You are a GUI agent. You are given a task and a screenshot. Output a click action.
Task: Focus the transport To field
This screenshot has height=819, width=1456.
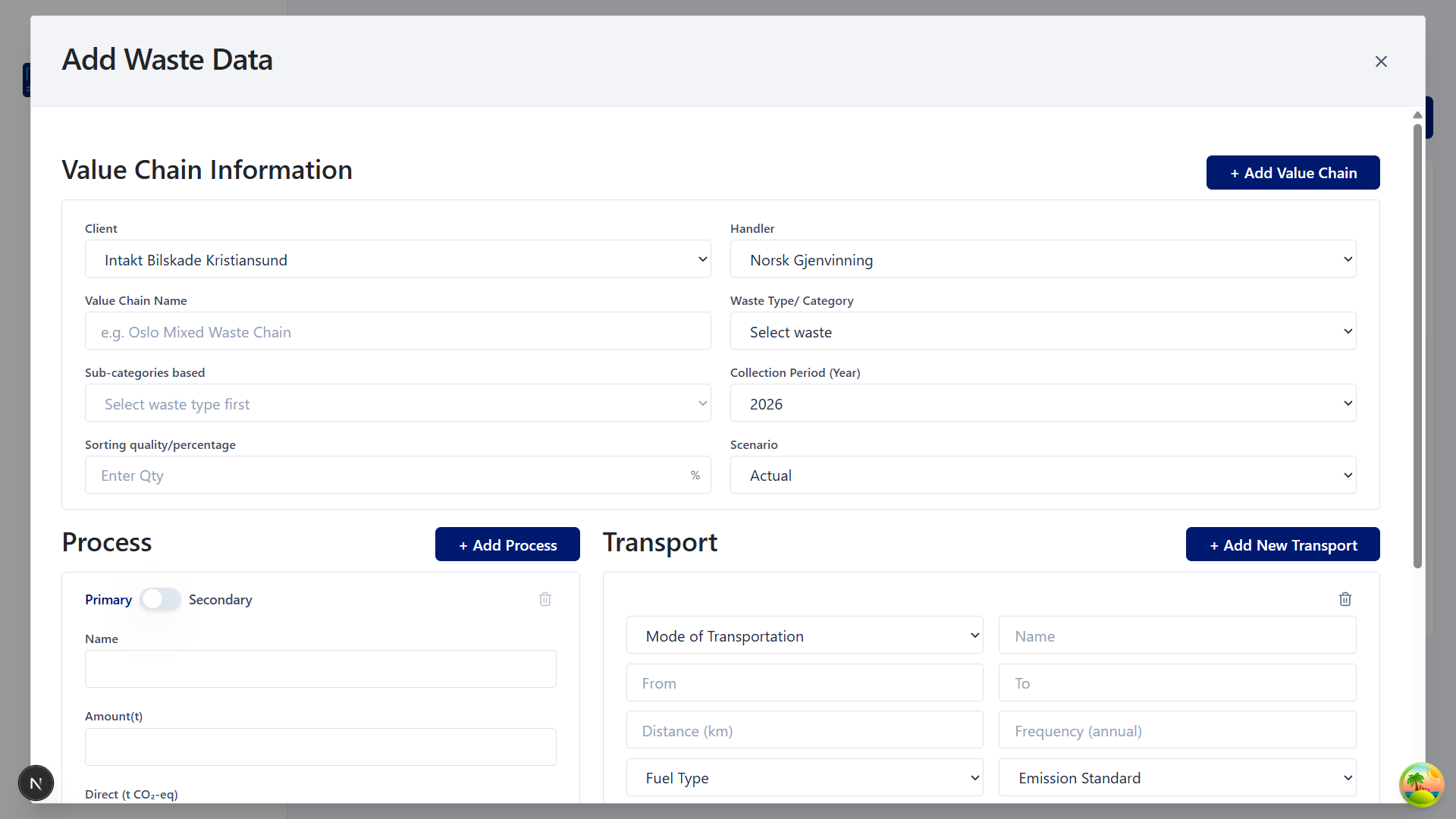1177,683
